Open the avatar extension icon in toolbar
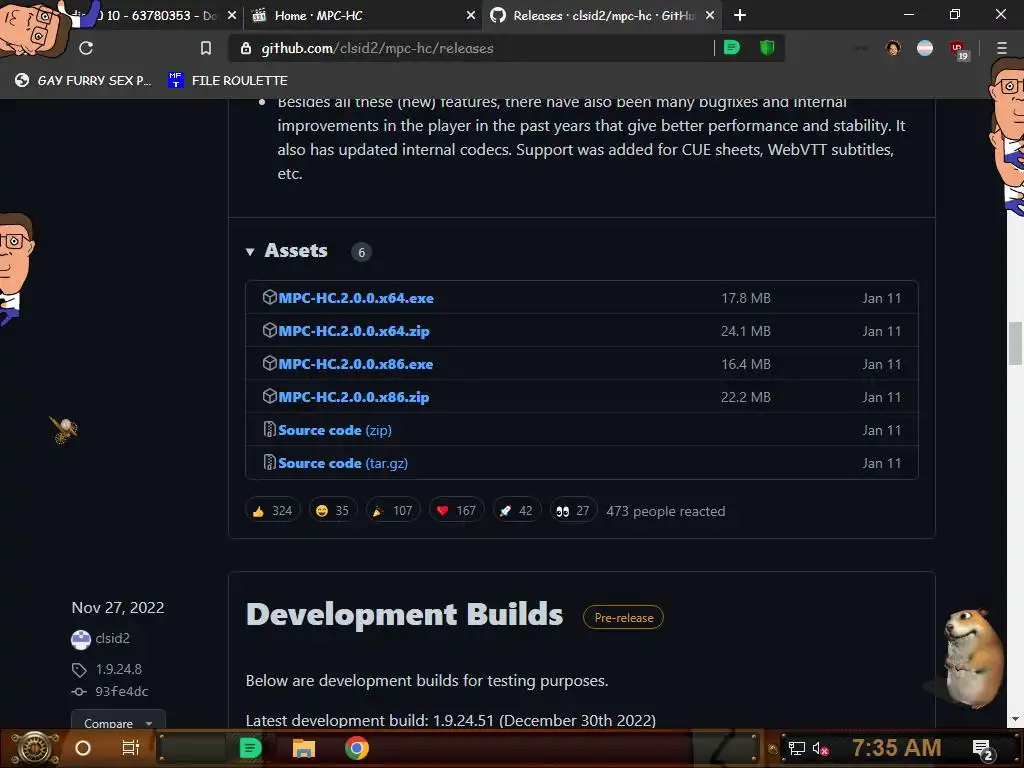The height and width of the screenshot is (768, 1024). click(x=893, y=48)
